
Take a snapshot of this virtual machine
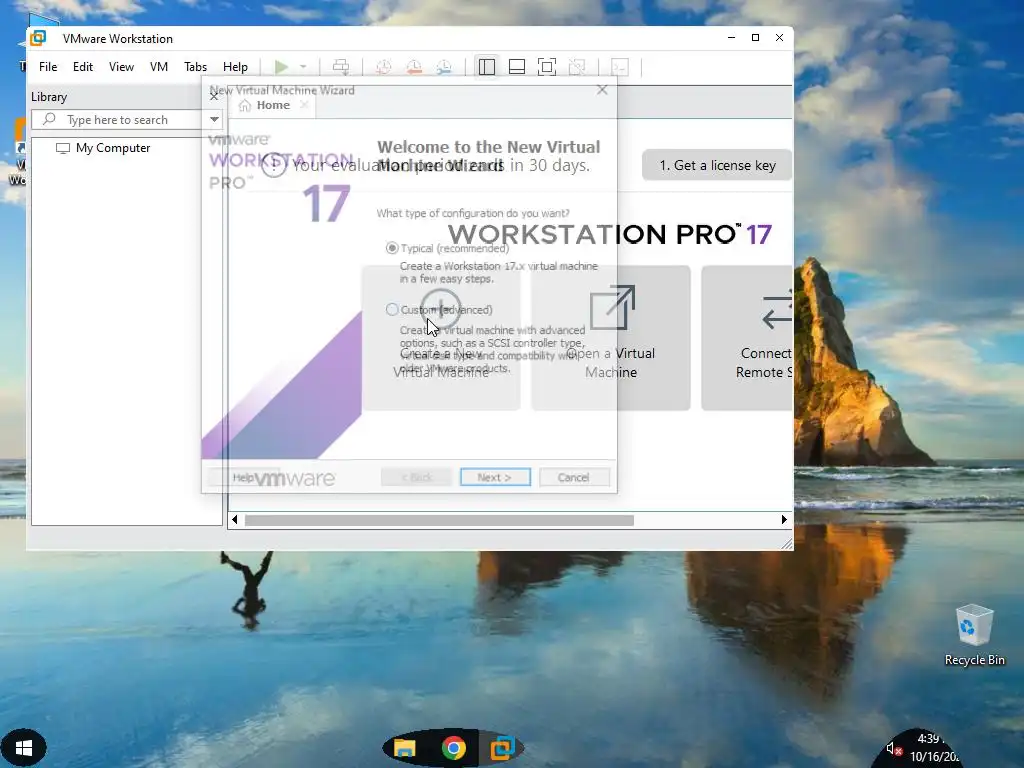(x=383, y=67)
